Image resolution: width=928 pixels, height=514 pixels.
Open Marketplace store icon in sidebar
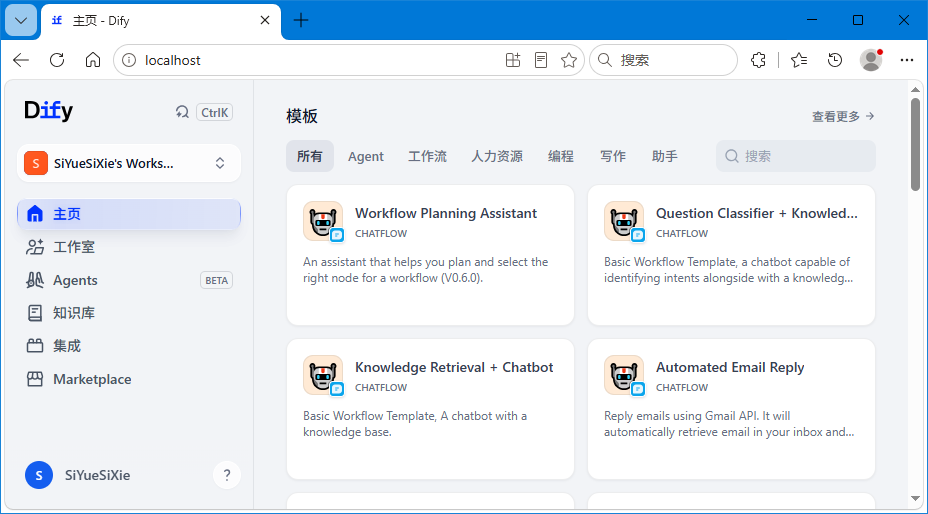[35, 379]
